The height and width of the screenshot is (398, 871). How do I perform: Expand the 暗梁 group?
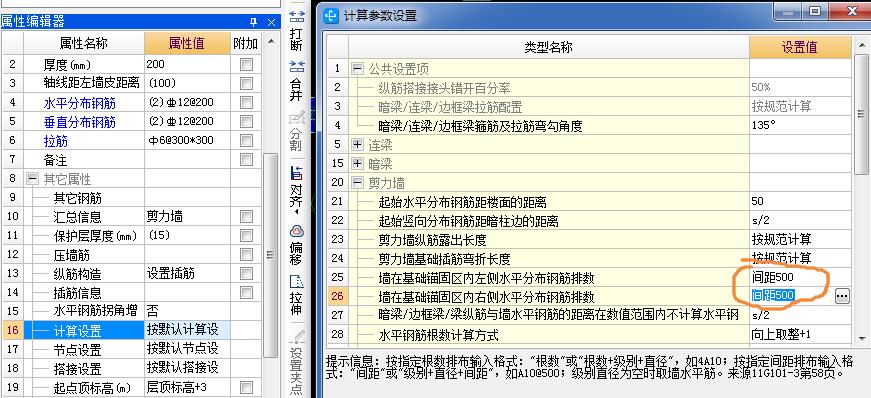coord(357,164)
